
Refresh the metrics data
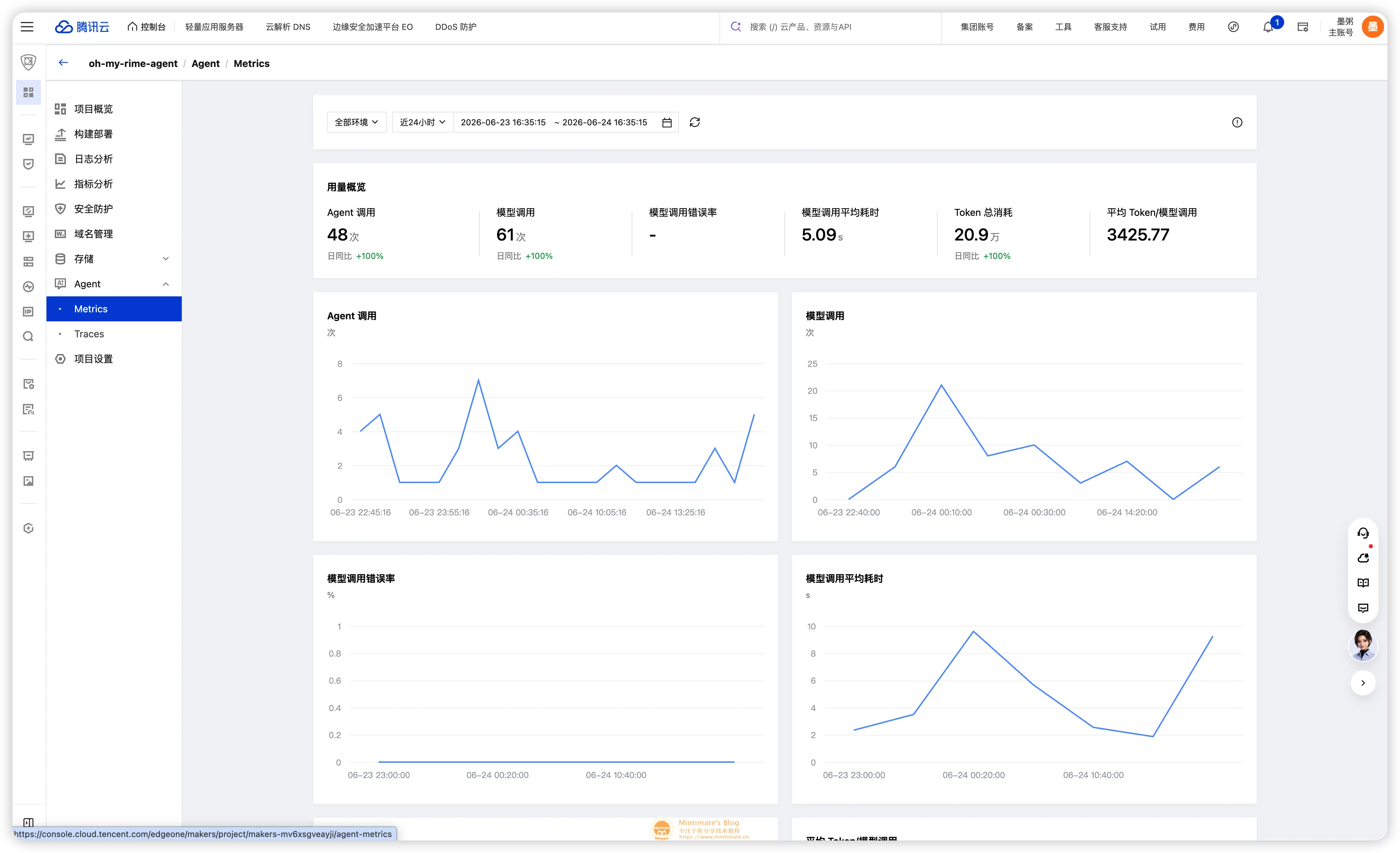click(x=694, y=122)
